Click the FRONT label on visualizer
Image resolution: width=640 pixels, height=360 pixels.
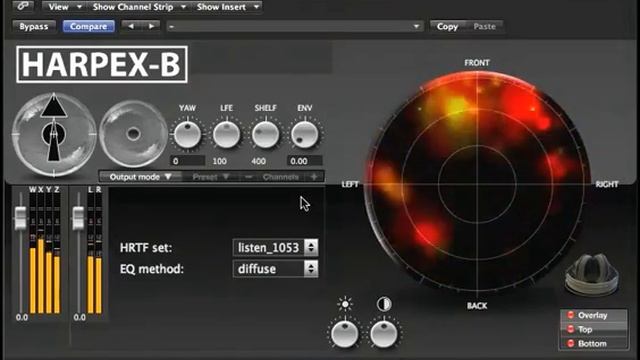(477, 63)
